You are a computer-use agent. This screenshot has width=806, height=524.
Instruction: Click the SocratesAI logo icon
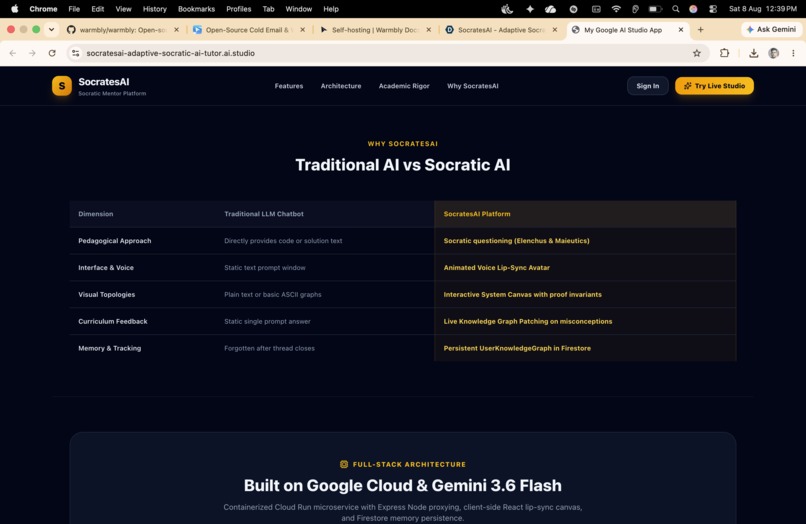click(x=62, y=86)
